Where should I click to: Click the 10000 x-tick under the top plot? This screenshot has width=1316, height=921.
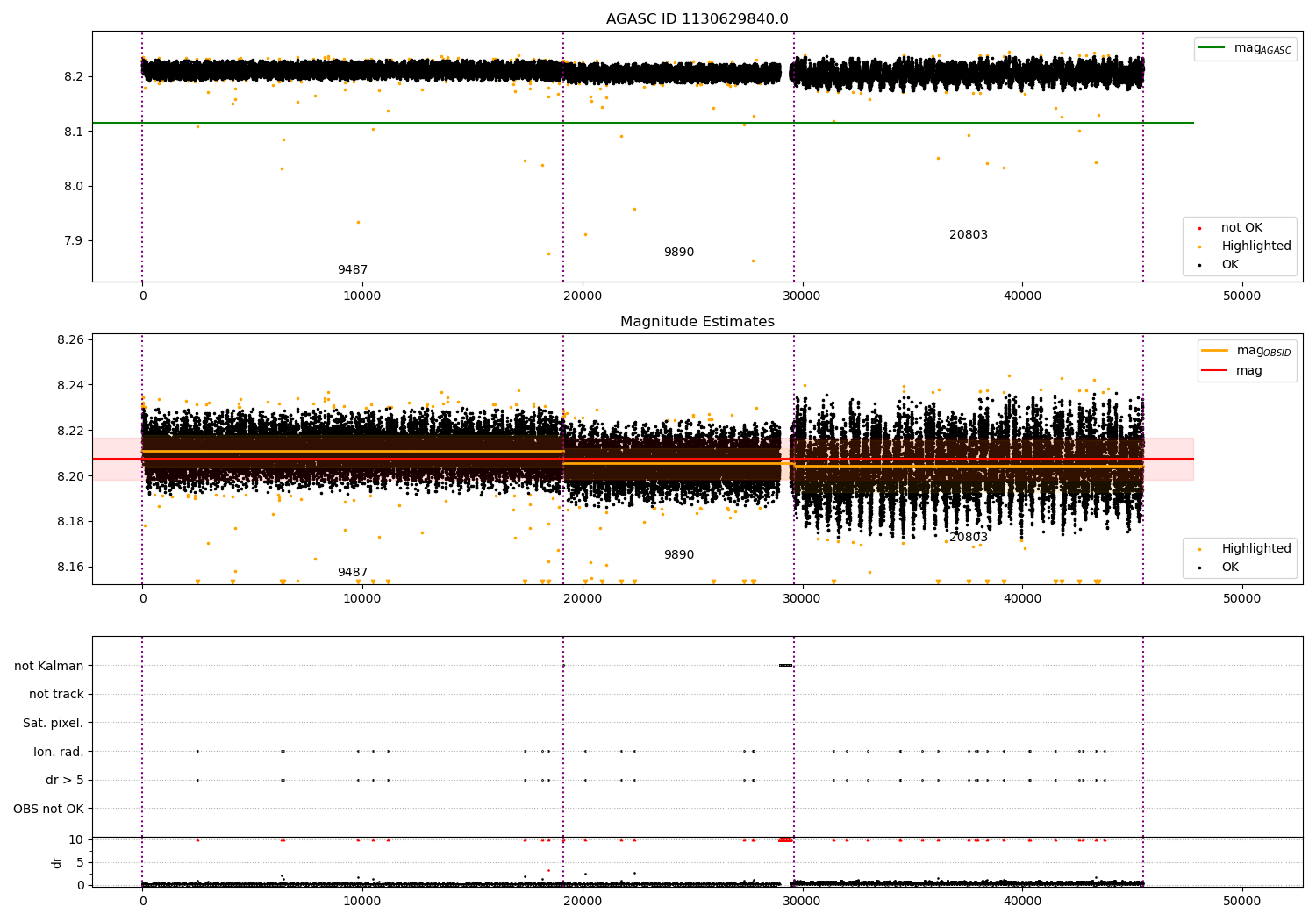point(362,296)
